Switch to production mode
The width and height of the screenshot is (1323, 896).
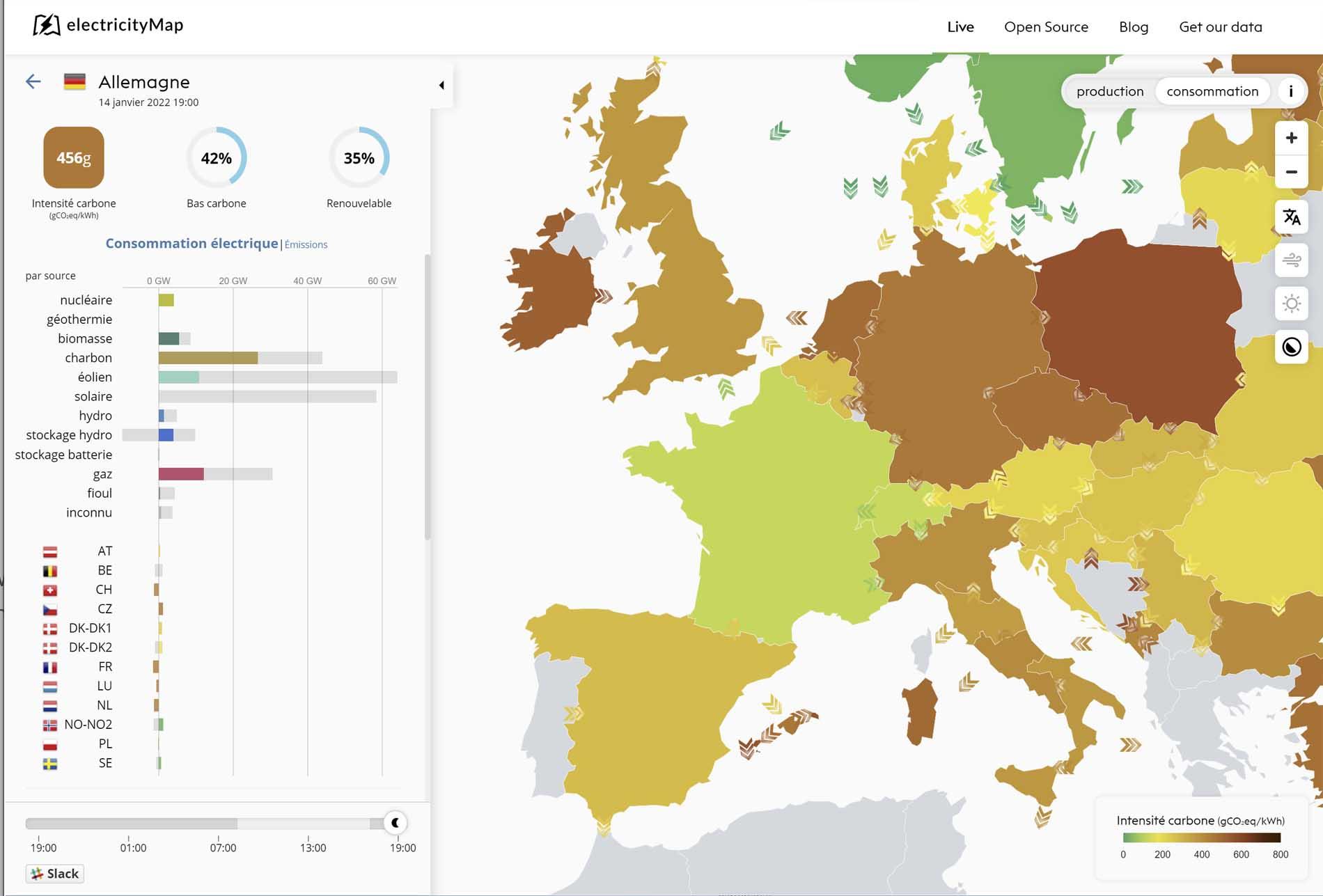[x=1109, y=91]
